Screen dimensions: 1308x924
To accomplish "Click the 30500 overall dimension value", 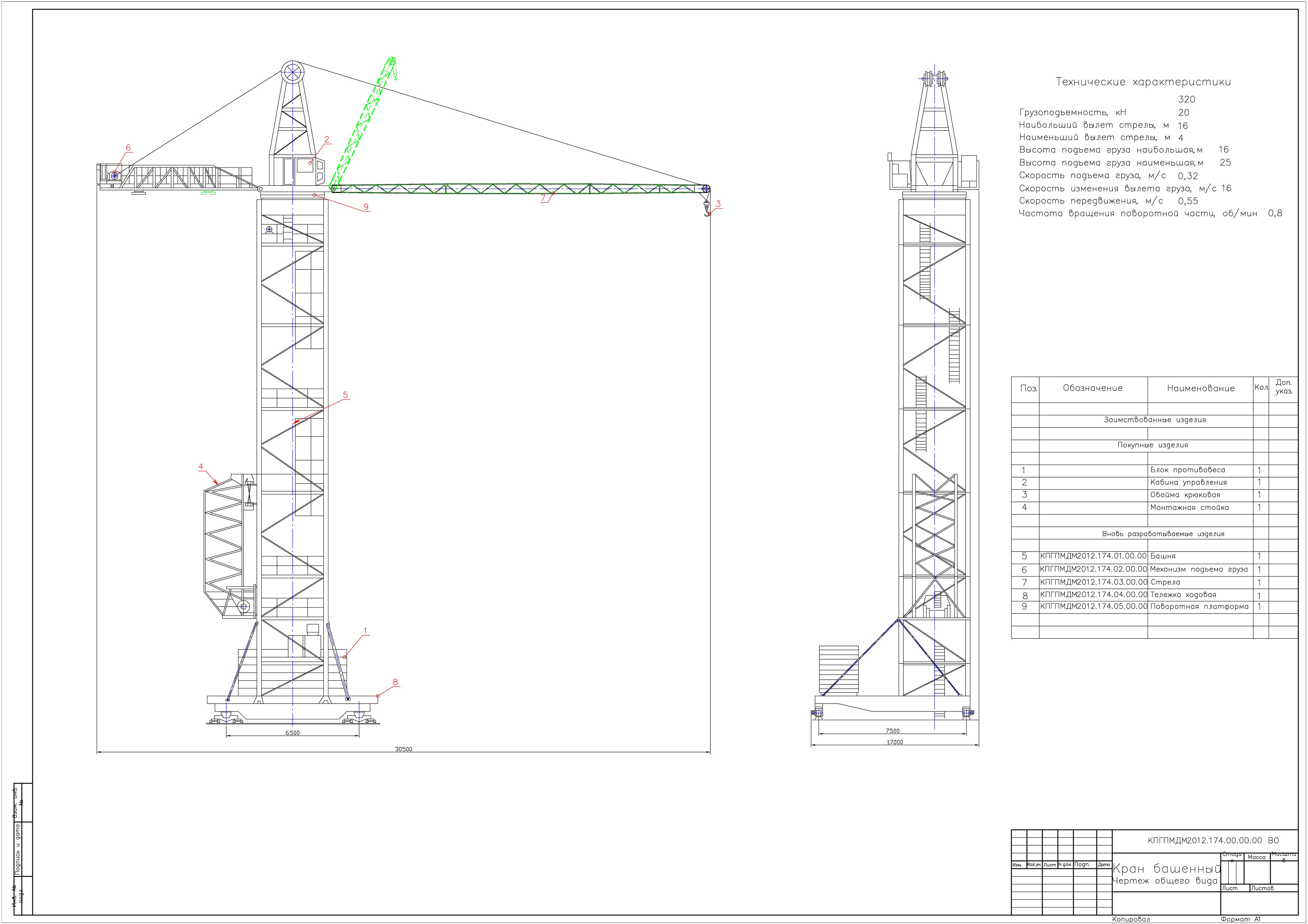I will coord(403,749).
